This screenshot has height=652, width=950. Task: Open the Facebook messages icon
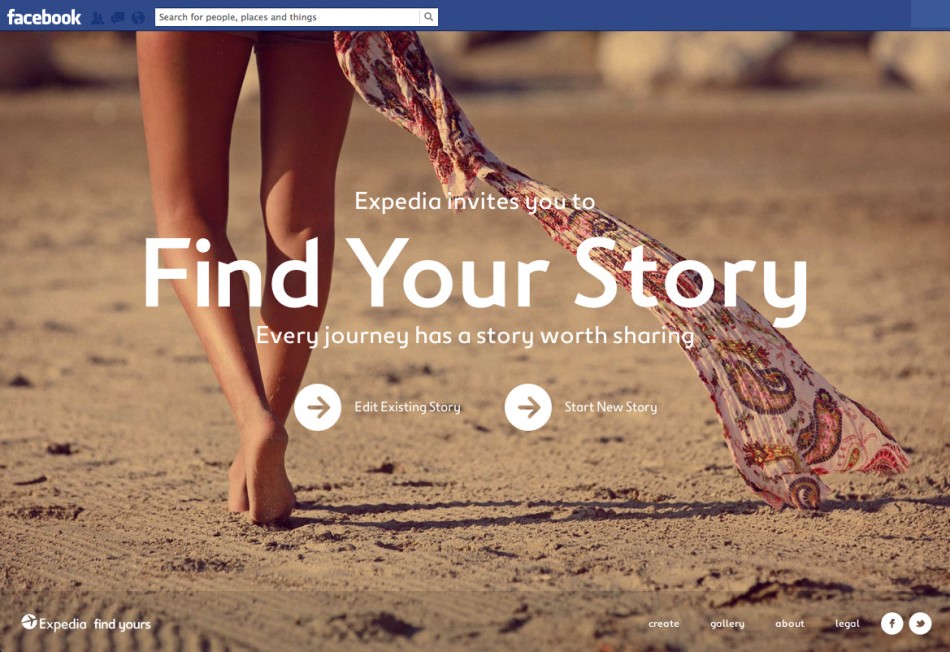(118, 18)
